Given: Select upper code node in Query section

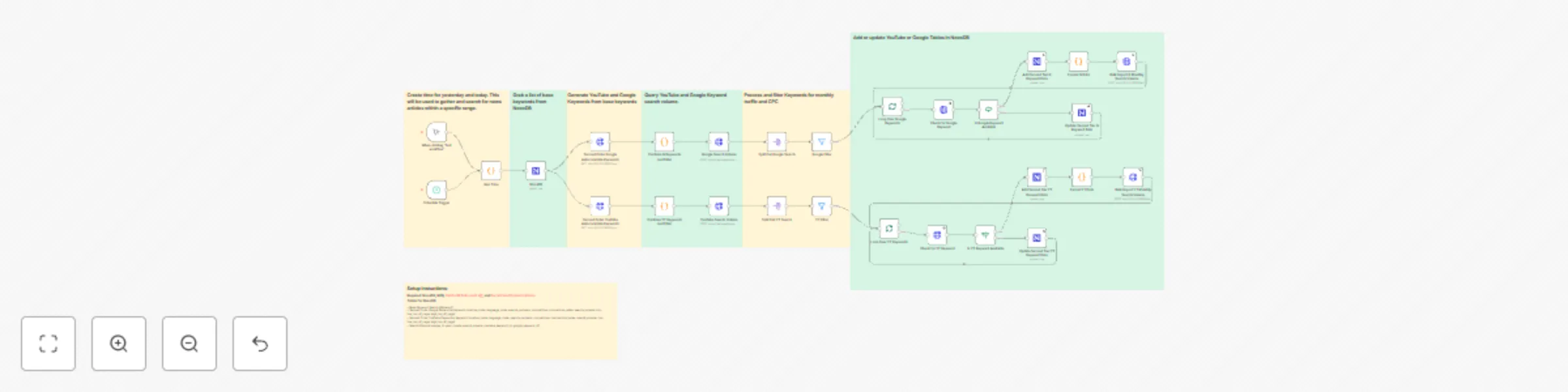Looking at the screenshot, I should (x=664, y=142).
